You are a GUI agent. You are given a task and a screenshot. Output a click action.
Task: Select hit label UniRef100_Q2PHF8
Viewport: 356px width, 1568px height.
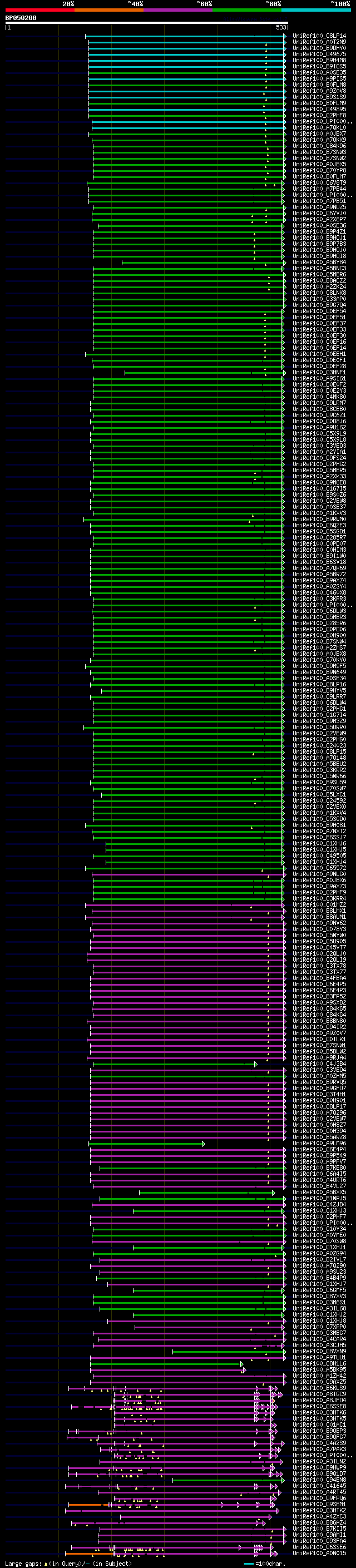319,116
